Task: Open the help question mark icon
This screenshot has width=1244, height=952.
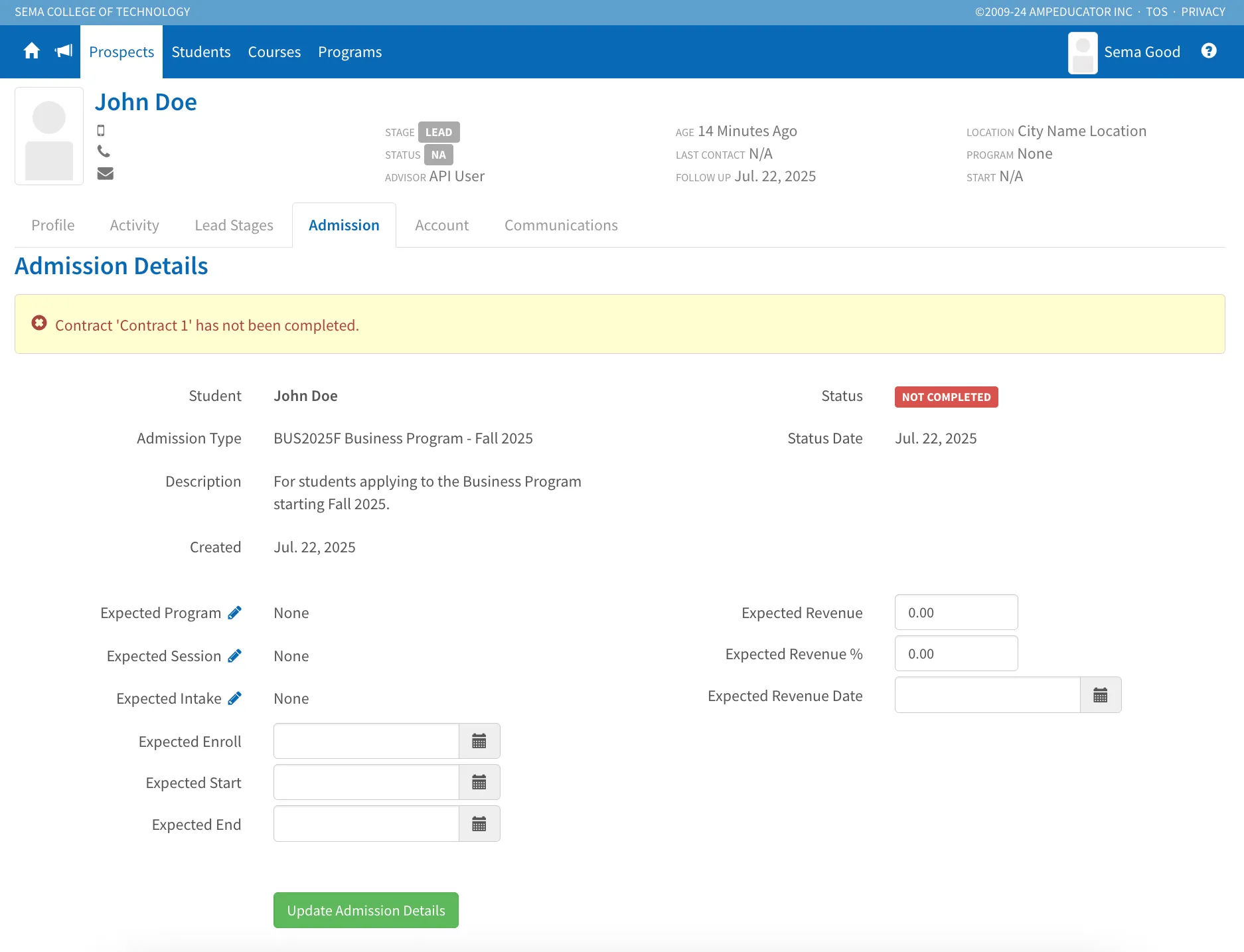Action: pyautogui.click(x=1209, y=51)
